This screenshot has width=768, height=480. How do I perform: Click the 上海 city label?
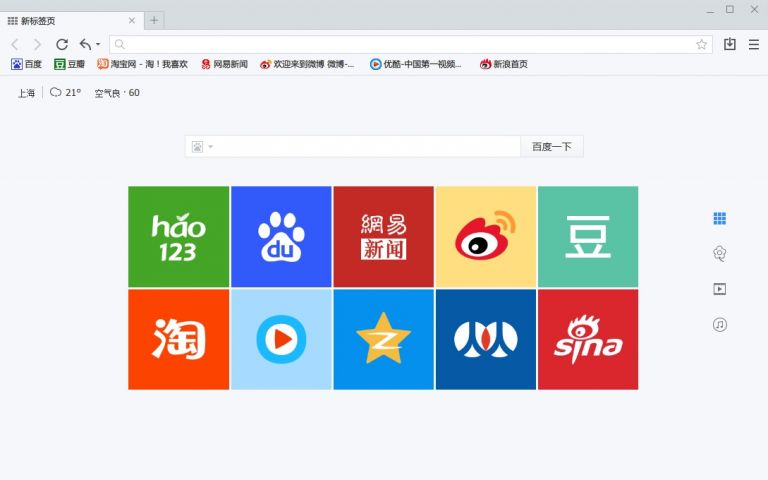click(26, 93)
